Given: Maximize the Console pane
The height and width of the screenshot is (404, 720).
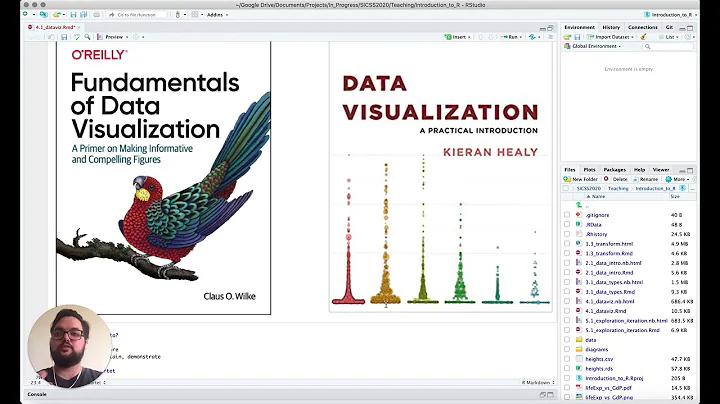Looking at the screenshot, I should point(550,394).
